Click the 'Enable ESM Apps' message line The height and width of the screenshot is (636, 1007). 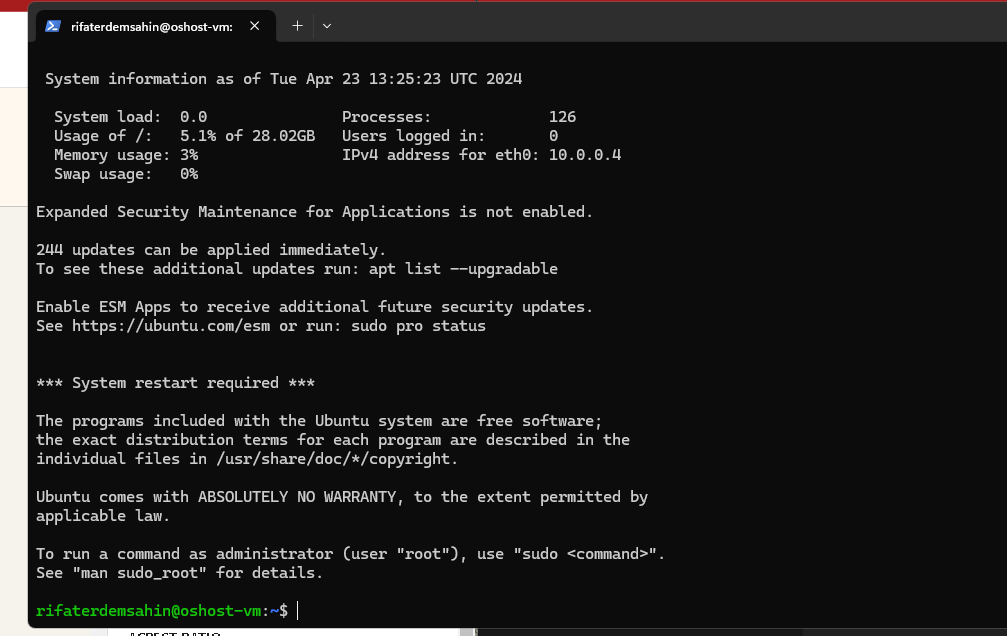314,307
